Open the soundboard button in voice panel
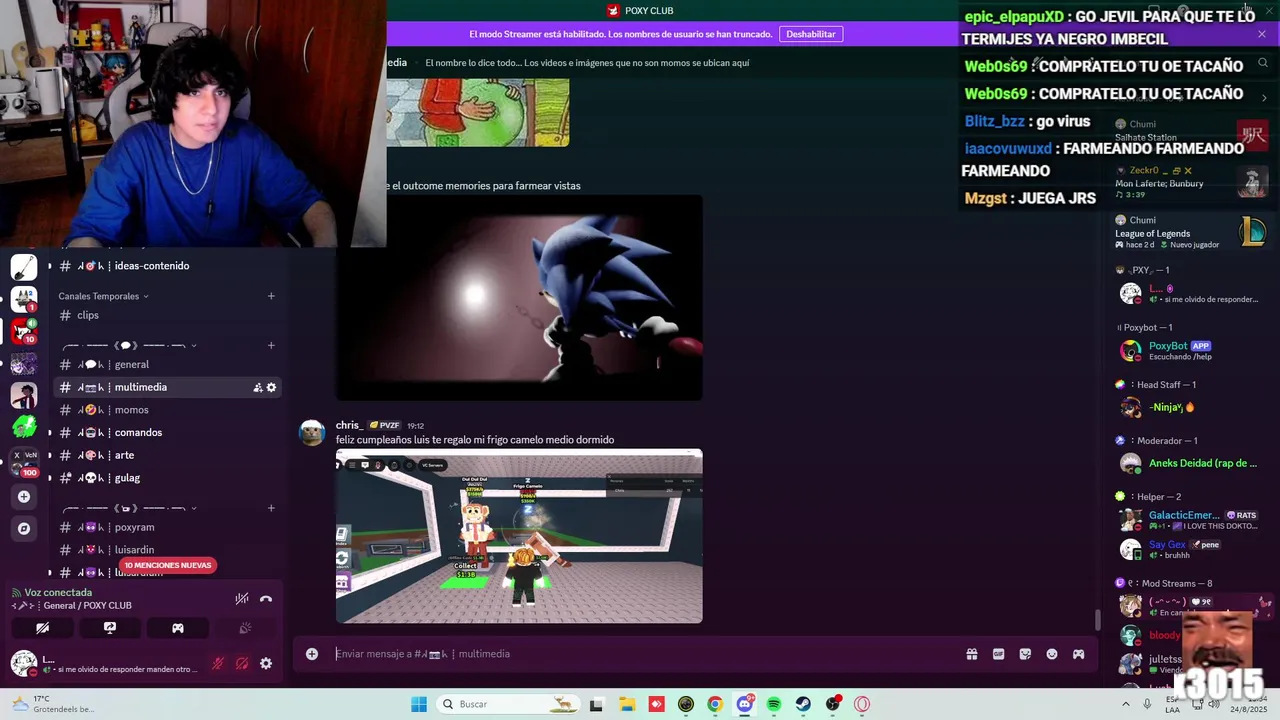Viewport: 1280px width, 720px height. click(245, 628)
